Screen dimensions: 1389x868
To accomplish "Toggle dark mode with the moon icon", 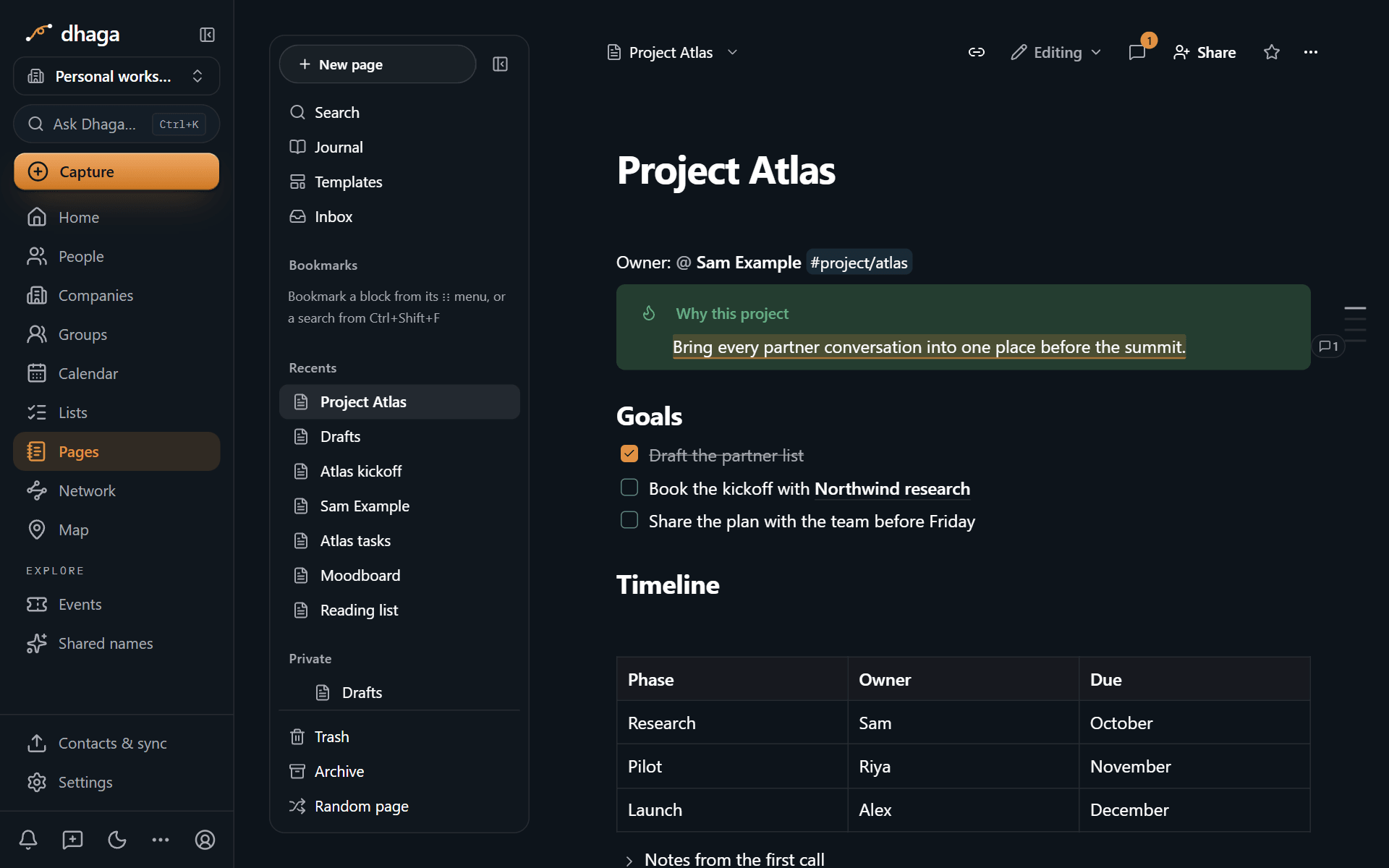I will point(117,840).
